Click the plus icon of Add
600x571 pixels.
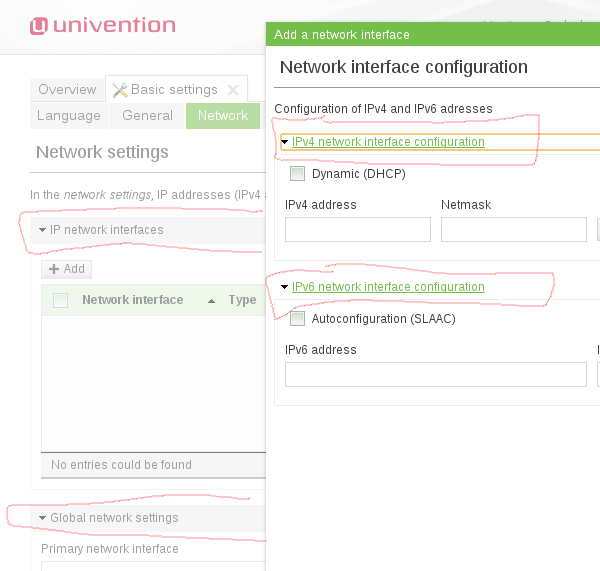pos(55,269)
